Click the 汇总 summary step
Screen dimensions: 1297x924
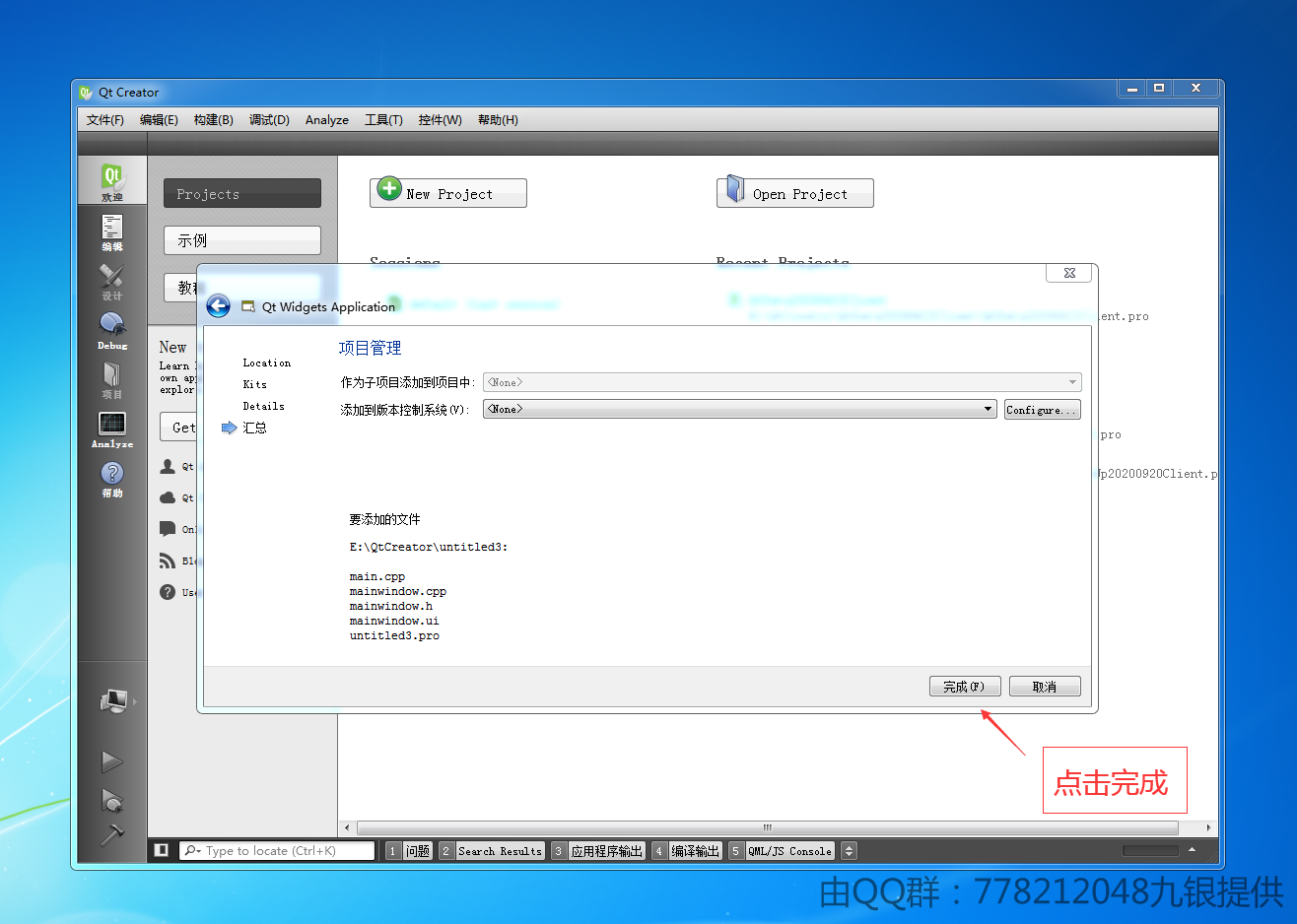pyautogui.click(x=254, y=428)
